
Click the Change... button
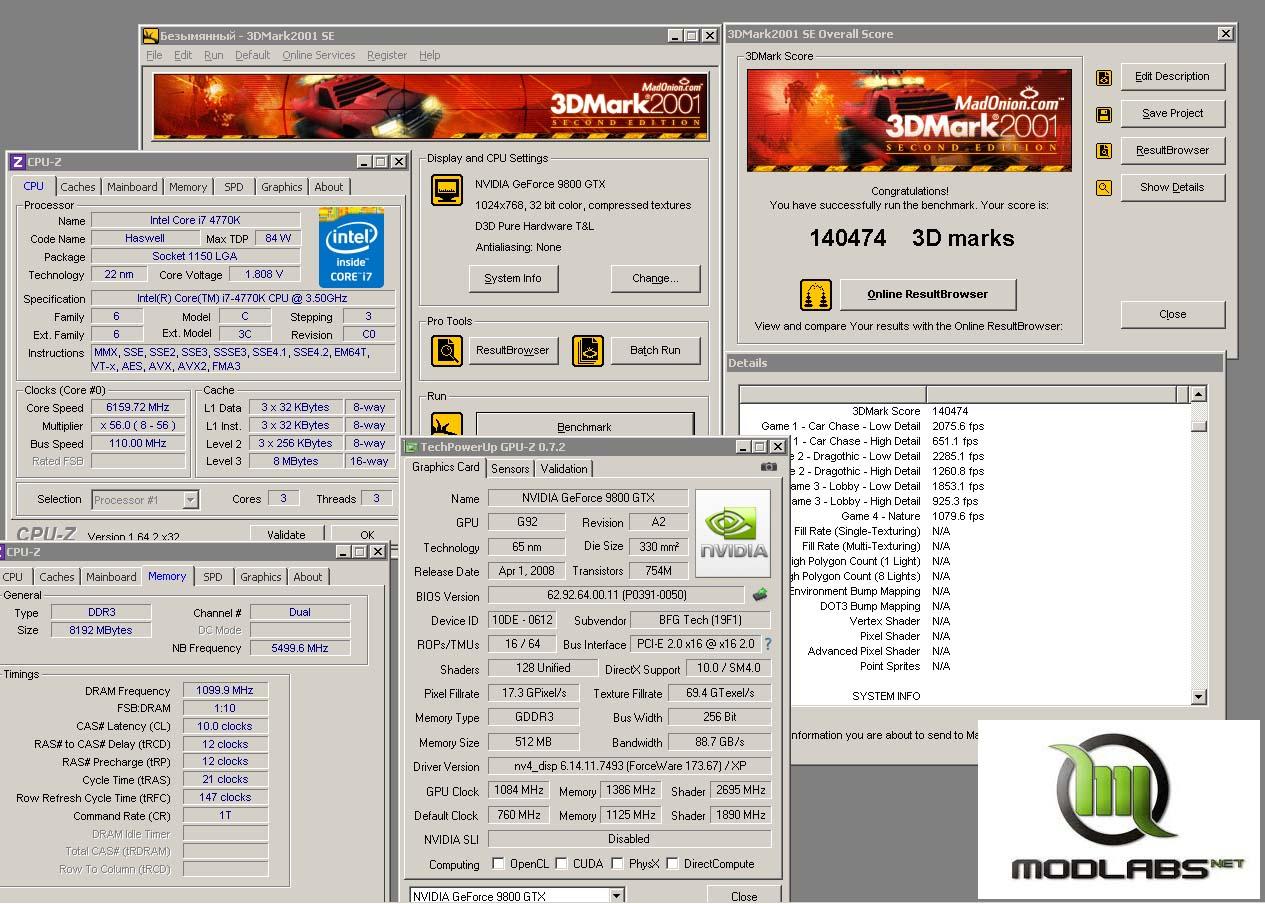click(x=655, y=279)
